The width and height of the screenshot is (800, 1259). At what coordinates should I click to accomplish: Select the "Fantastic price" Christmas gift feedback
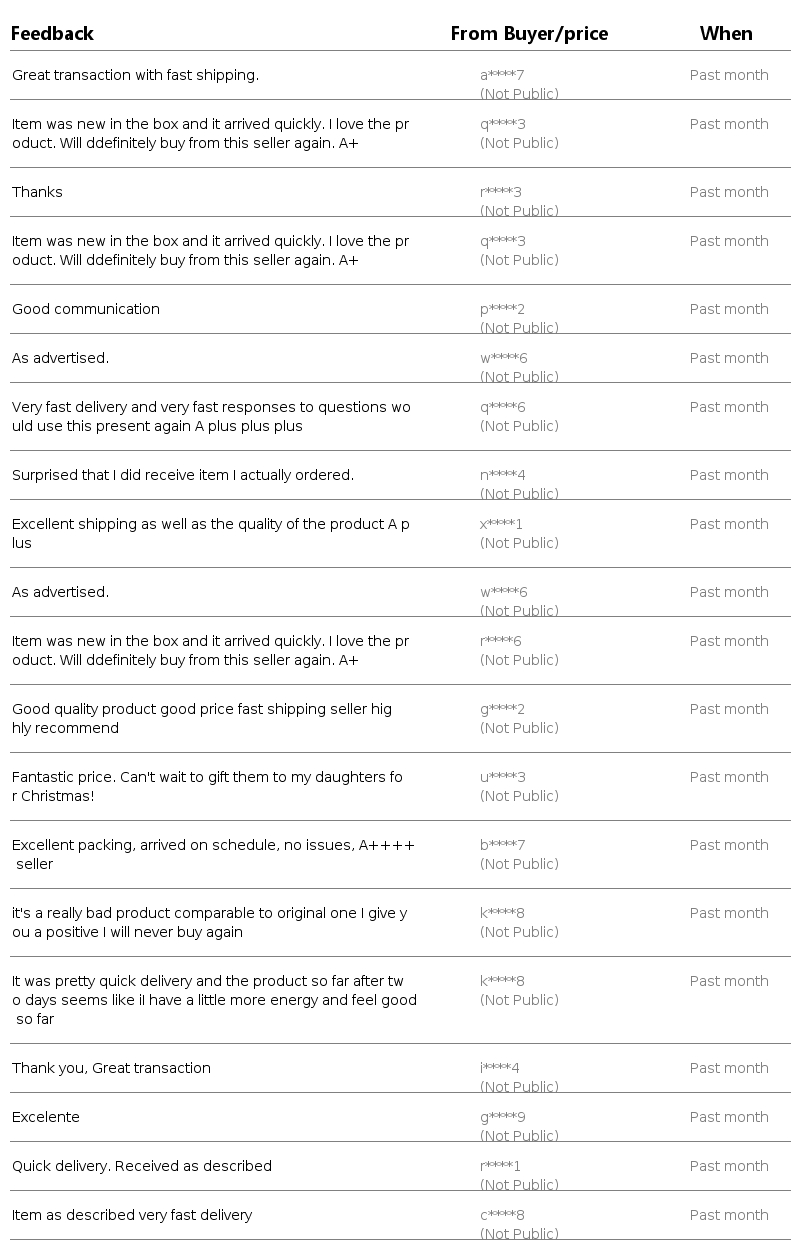click(x=207, y=786)
